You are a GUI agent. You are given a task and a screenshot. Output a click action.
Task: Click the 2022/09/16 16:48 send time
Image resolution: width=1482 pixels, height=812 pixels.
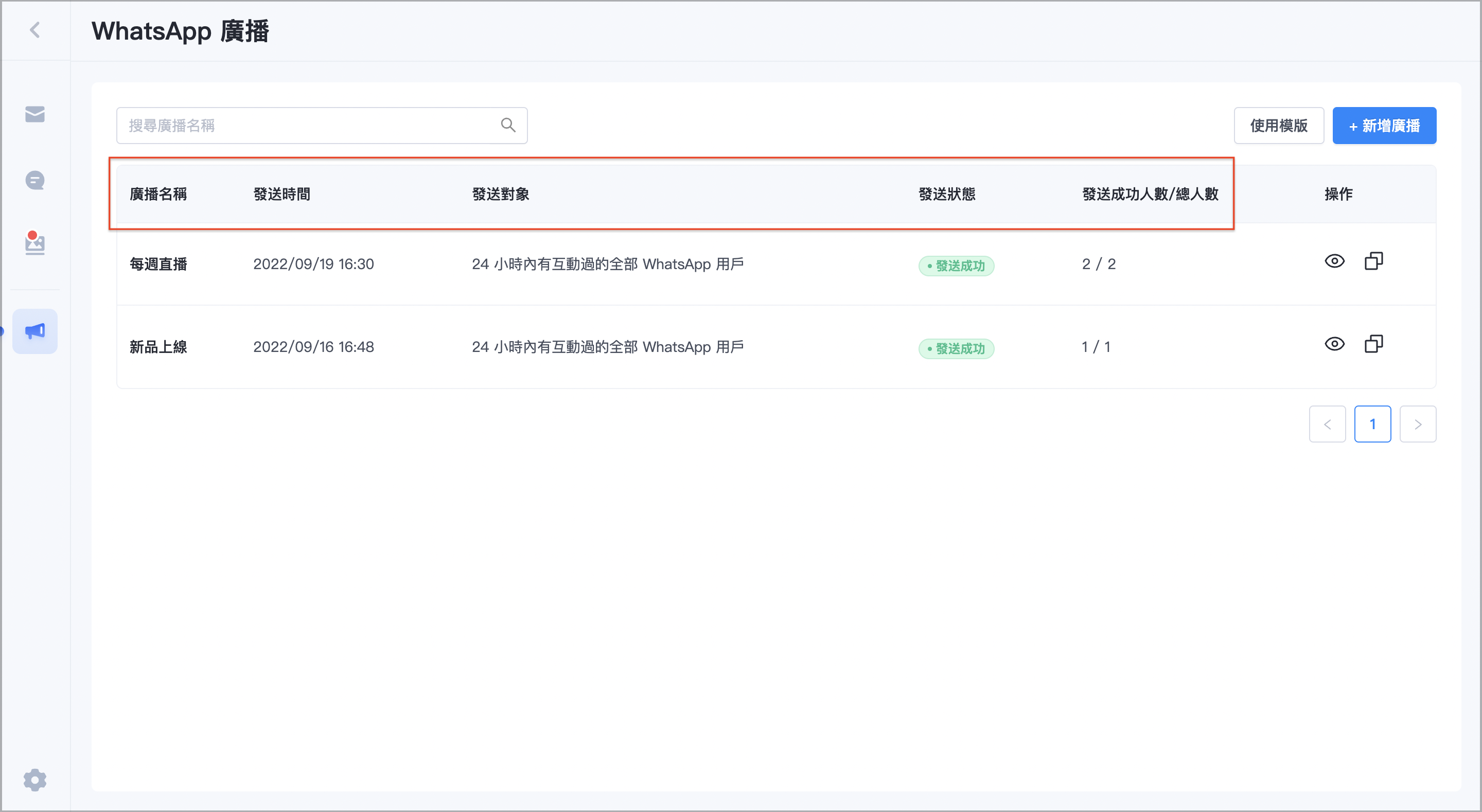pos(313,347)
